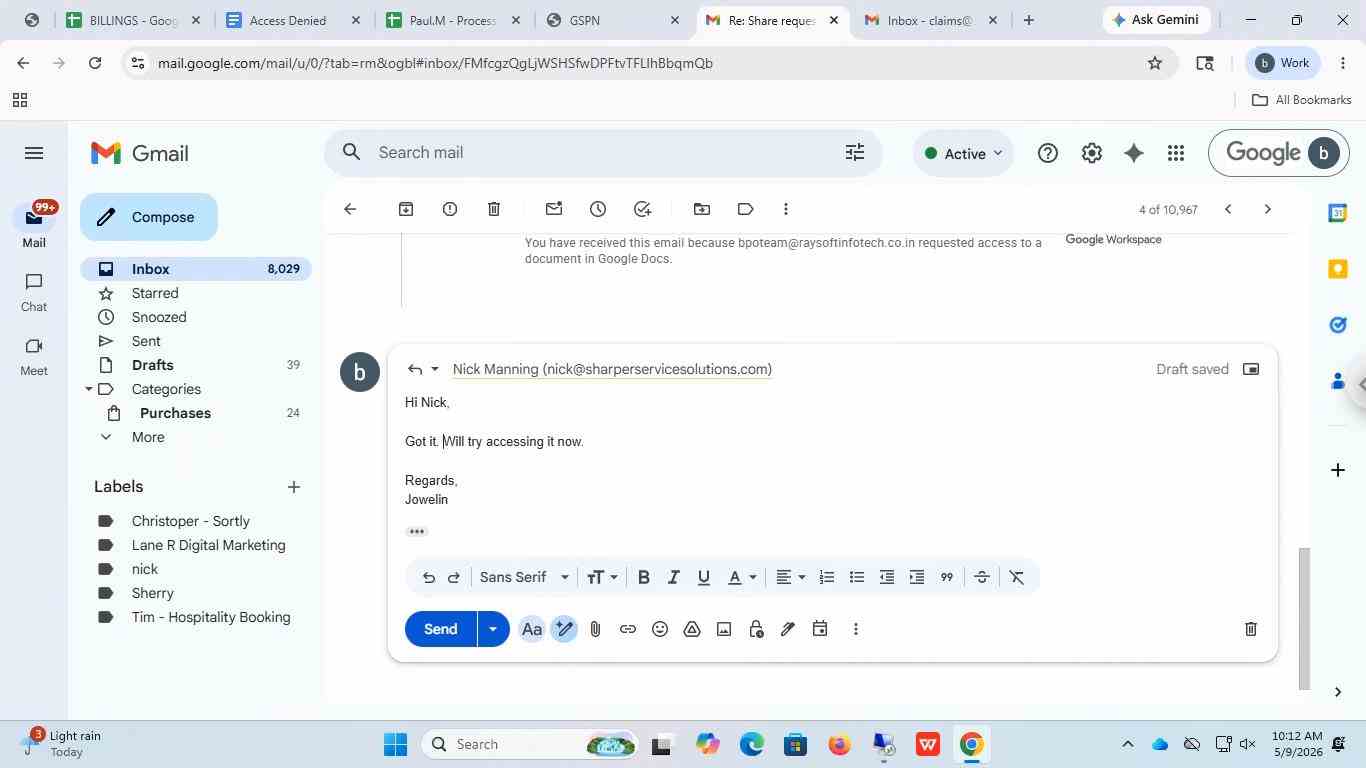Send the reply to Nick
The image size is (1366, 768).
point(441,629)
